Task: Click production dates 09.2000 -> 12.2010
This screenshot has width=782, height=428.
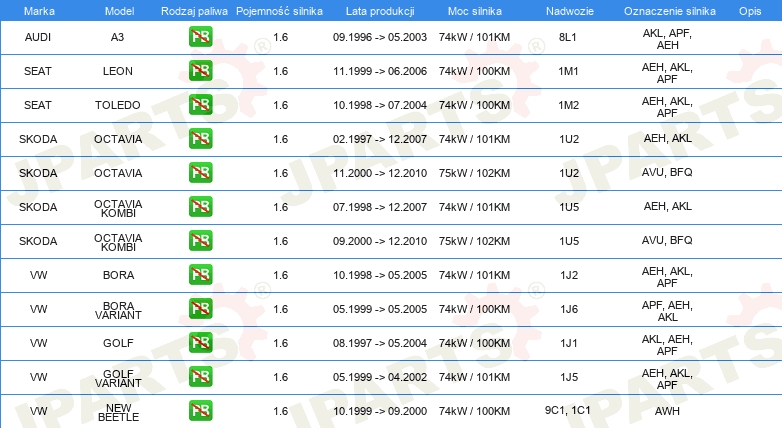Action: point(380,240)
